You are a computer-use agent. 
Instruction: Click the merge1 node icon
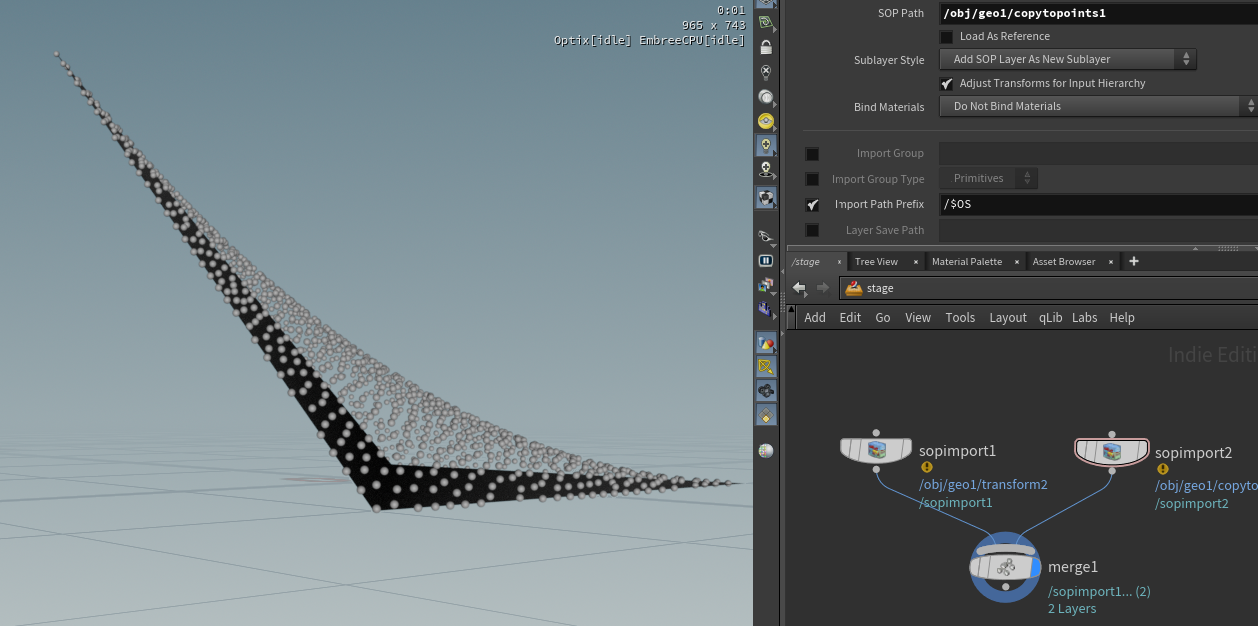click(1005, 567)
